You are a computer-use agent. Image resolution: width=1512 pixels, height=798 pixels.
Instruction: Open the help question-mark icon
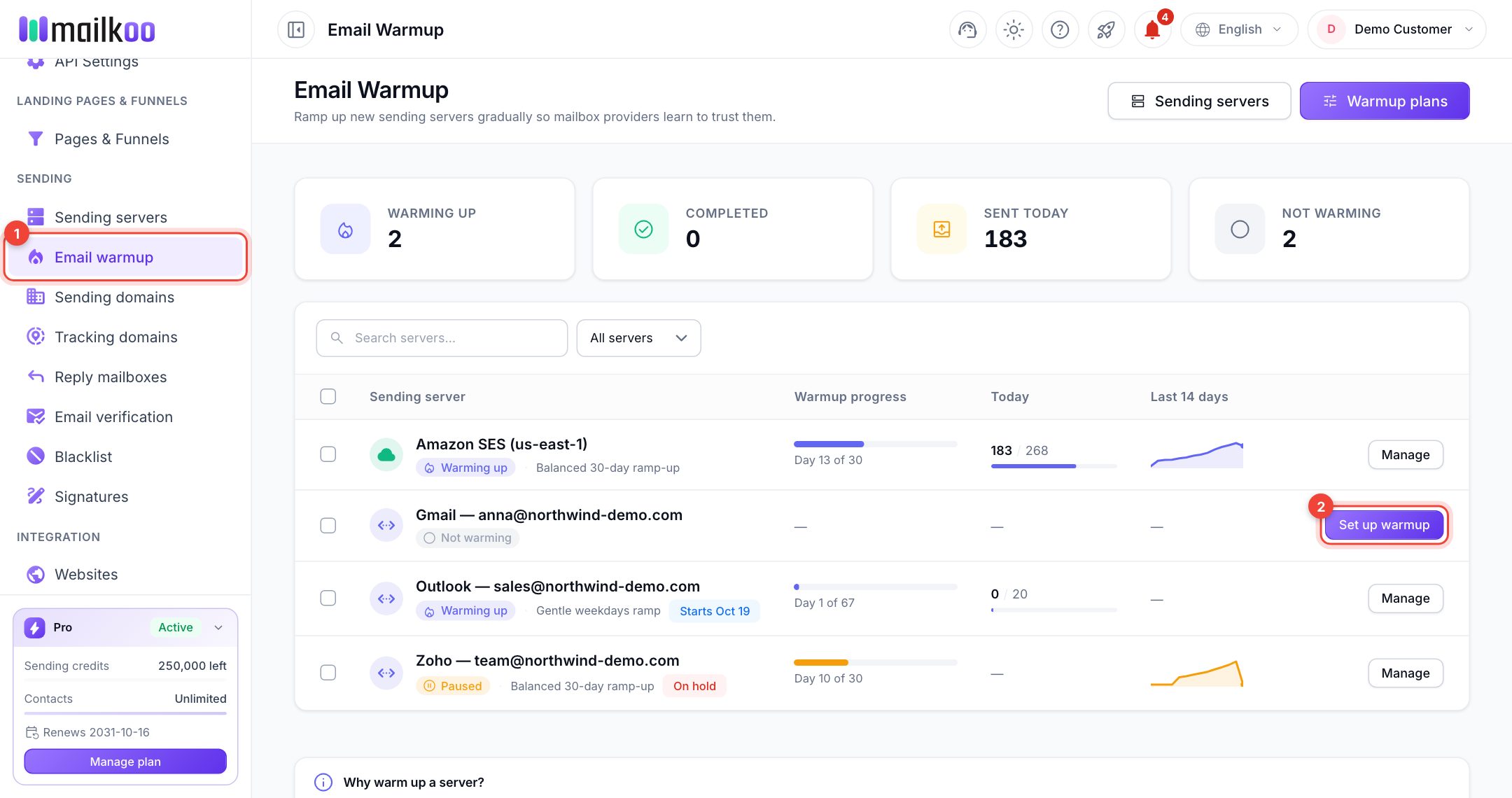pyautogui.click(x=1060, y=29)
